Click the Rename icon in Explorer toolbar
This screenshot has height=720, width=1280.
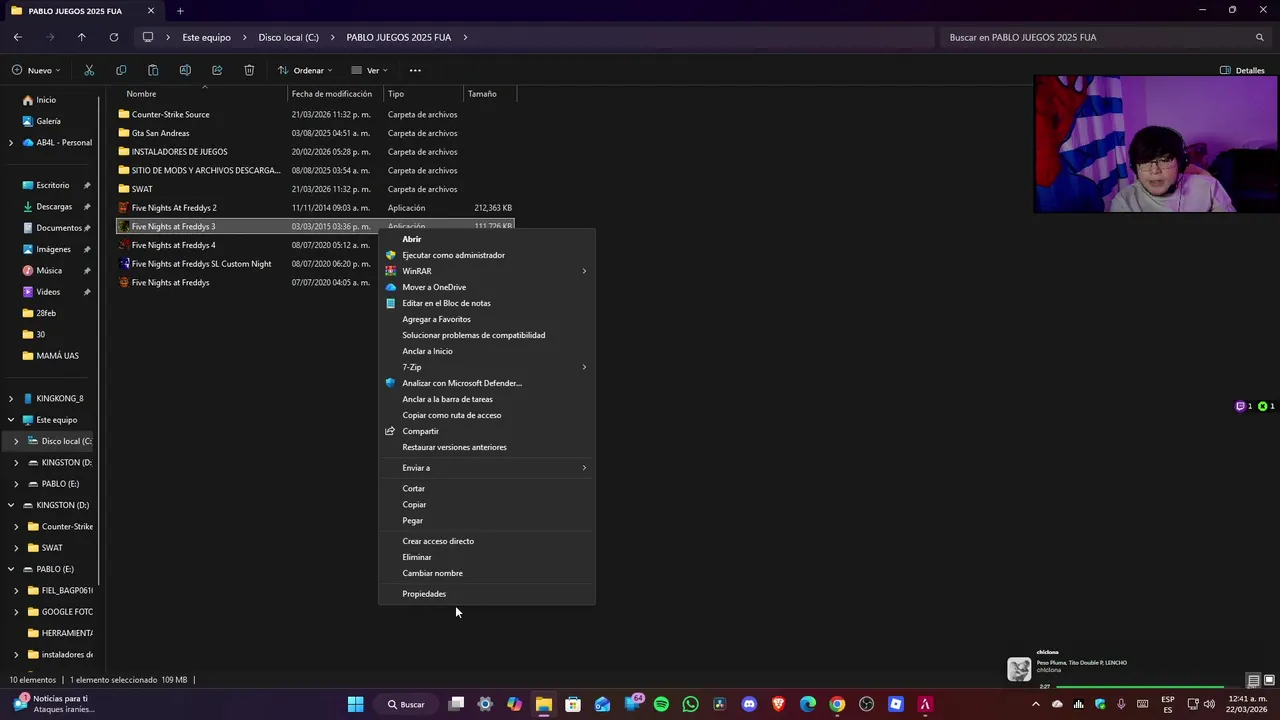[185, 70]
